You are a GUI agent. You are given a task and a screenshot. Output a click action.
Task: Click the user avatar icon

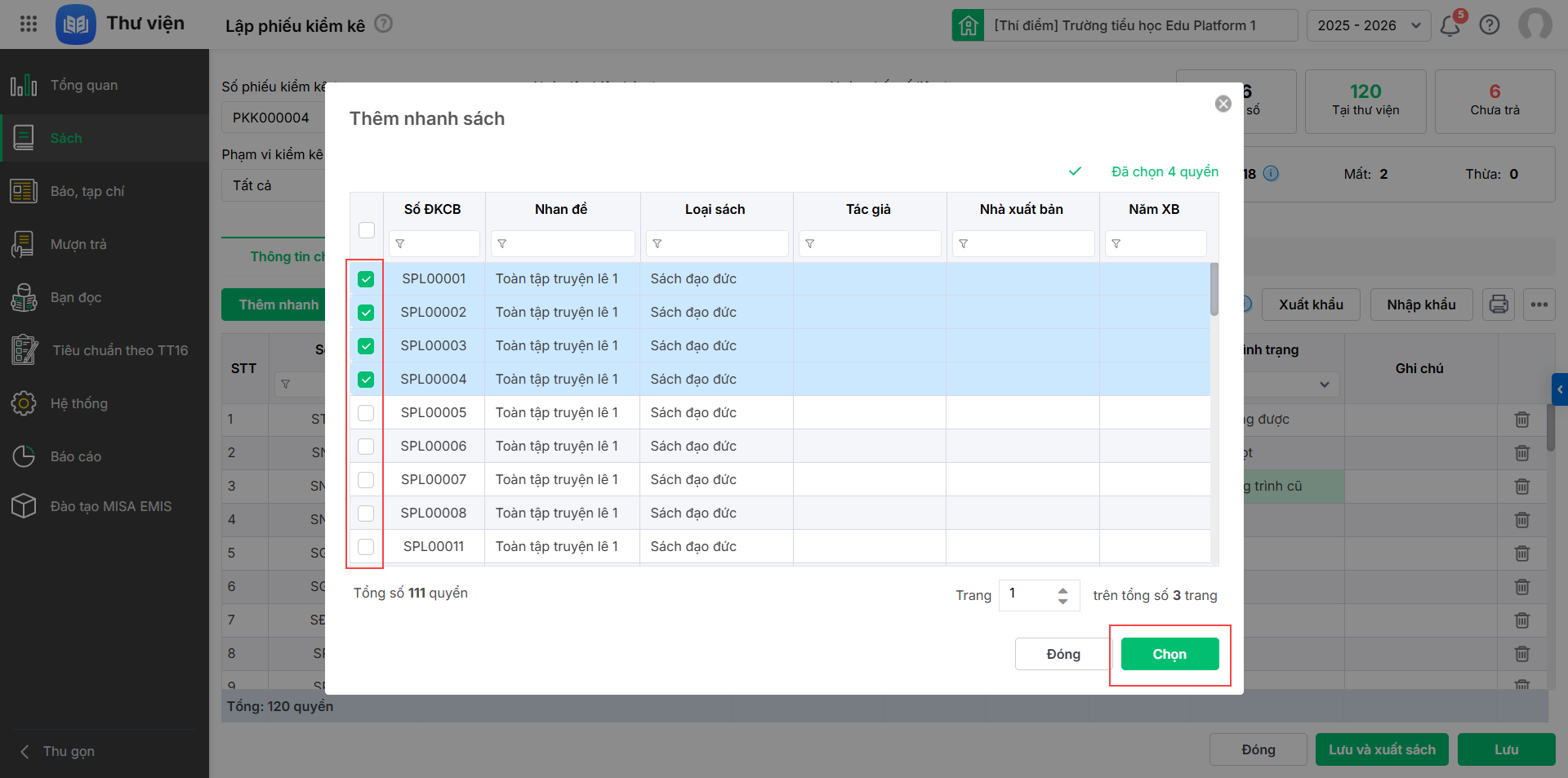click(x=1535, y=24)
